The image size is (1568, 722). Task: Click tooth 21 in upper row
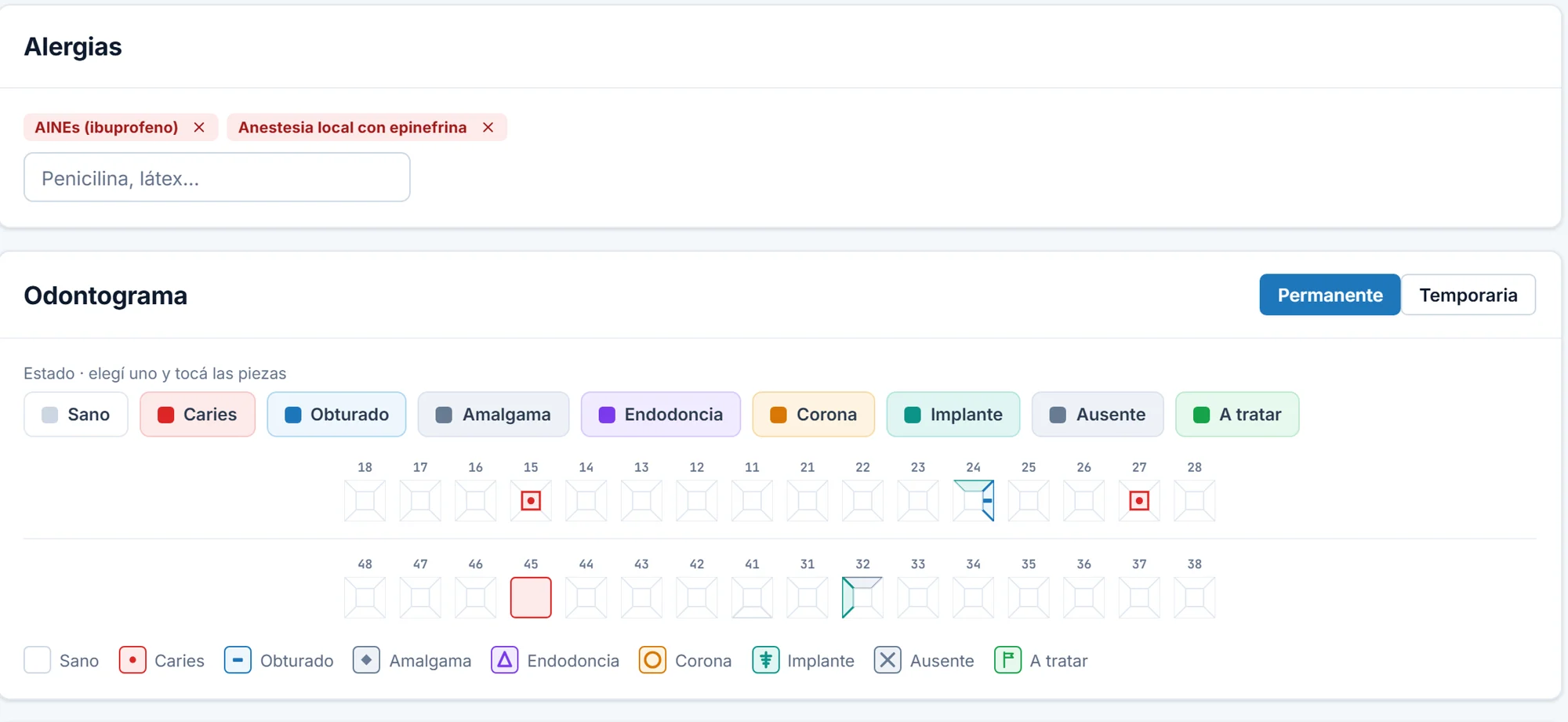[x=808, y=500]
